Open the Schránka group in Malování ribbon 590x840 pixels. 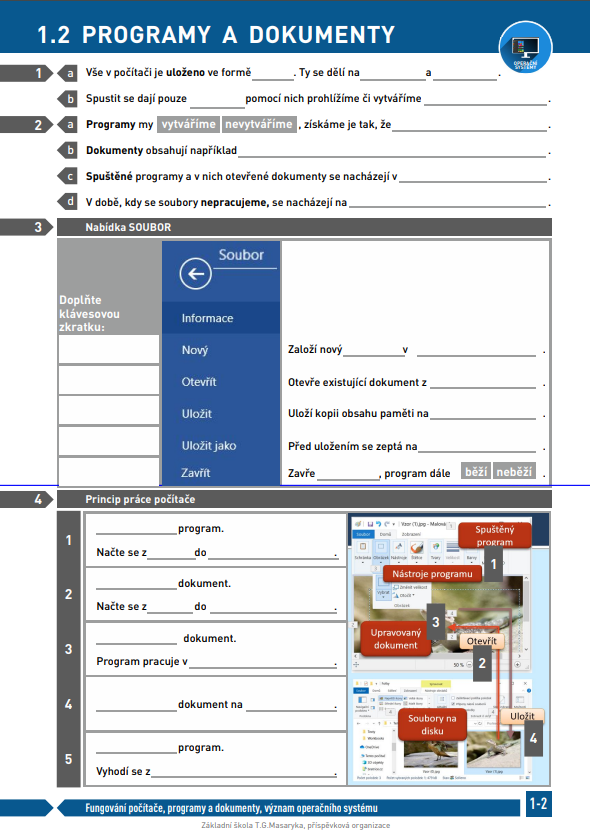pyautogui.click(x=363, y=551)
